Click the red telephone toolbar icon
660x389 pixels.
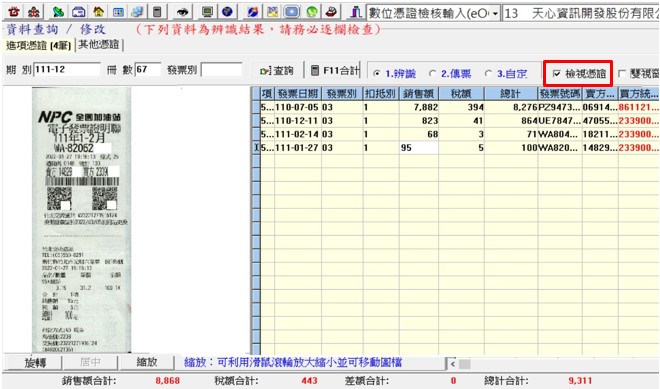pos(14,12)
